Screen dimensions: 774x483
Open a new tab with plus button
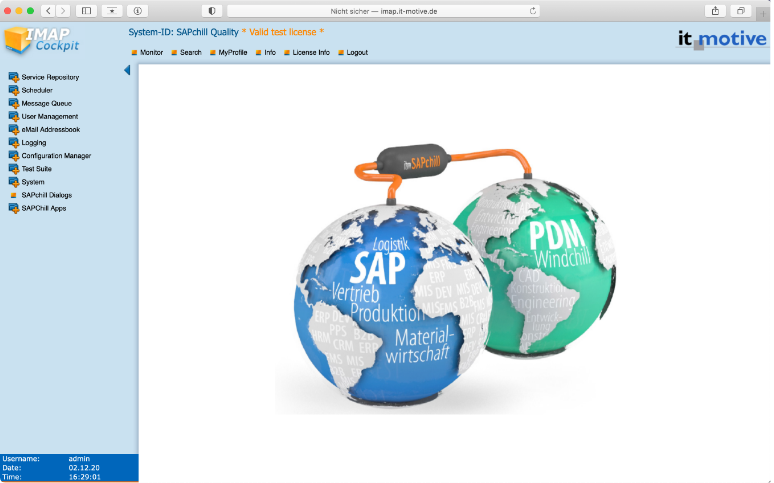tap(763, 14)
